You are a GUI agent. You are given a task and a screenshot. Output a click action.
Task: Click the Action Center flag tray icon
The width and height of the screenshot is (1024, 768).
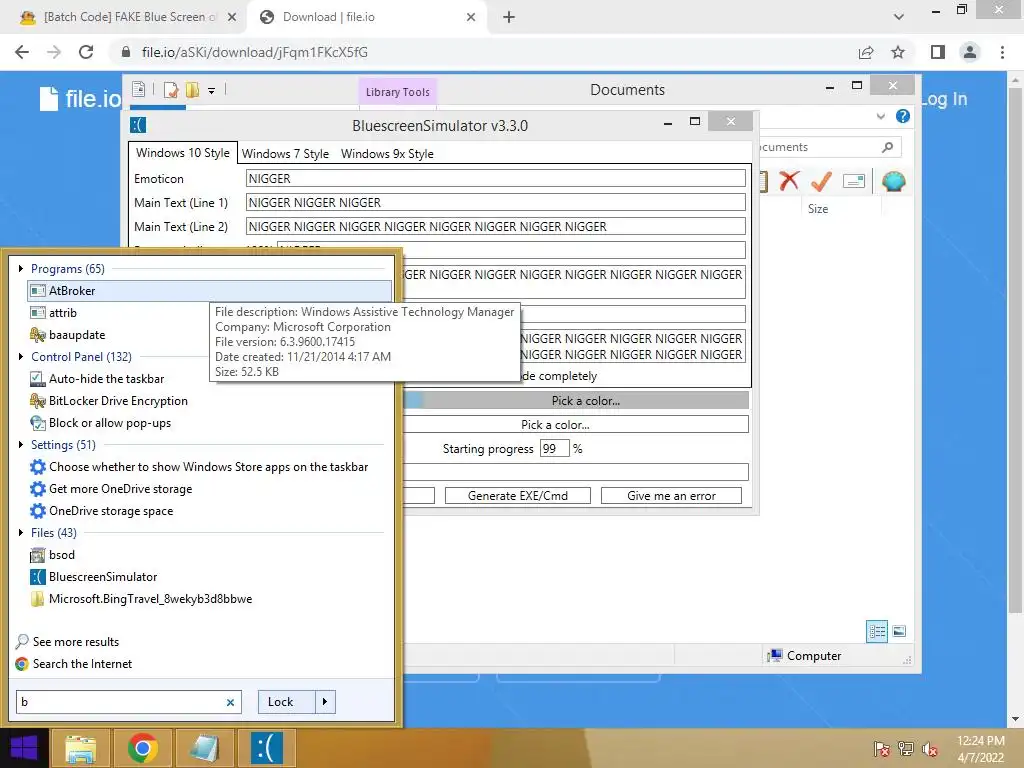[881, 749]
